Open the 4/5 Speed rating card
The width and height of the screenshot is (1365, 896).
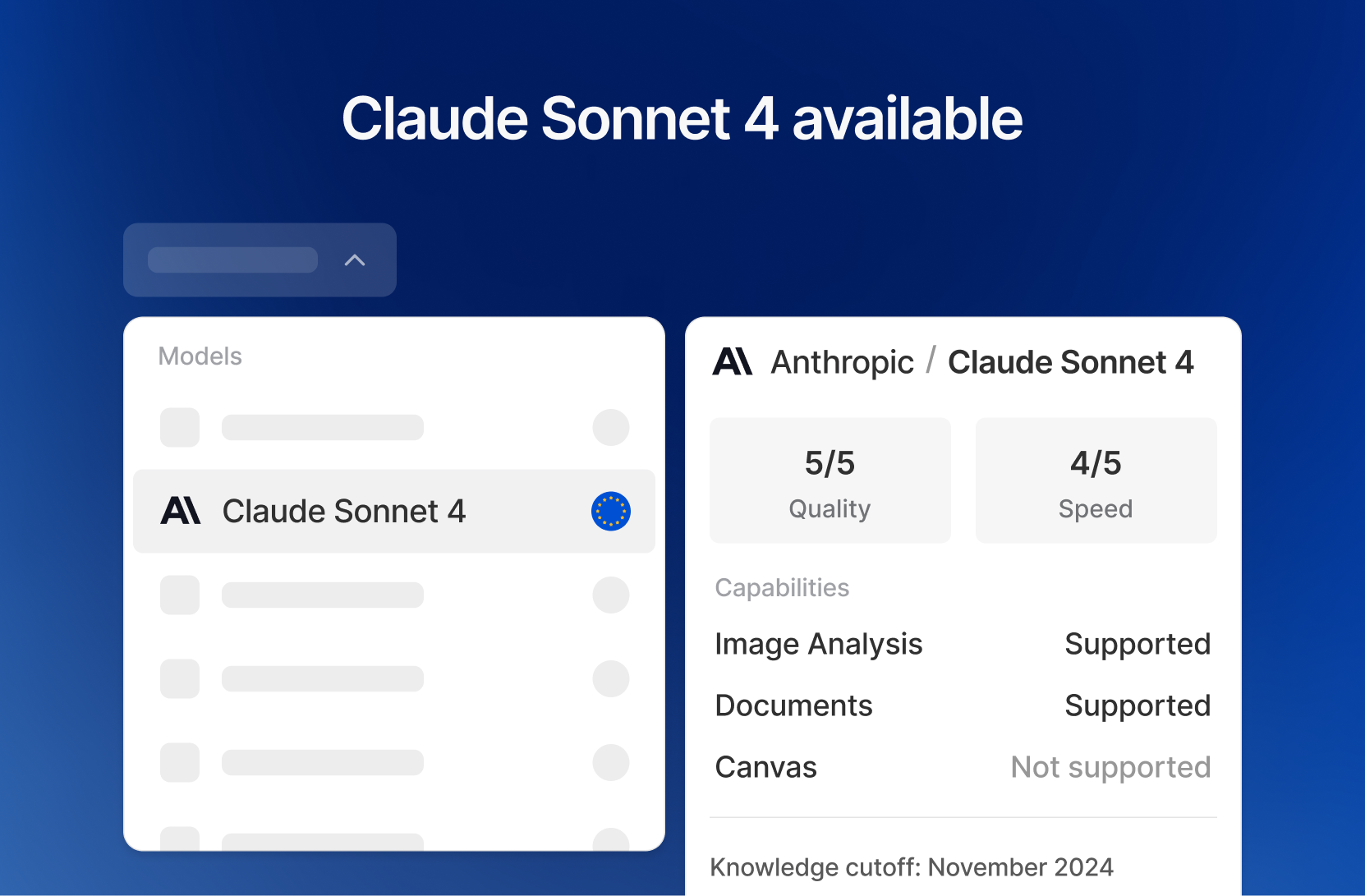1096,480
